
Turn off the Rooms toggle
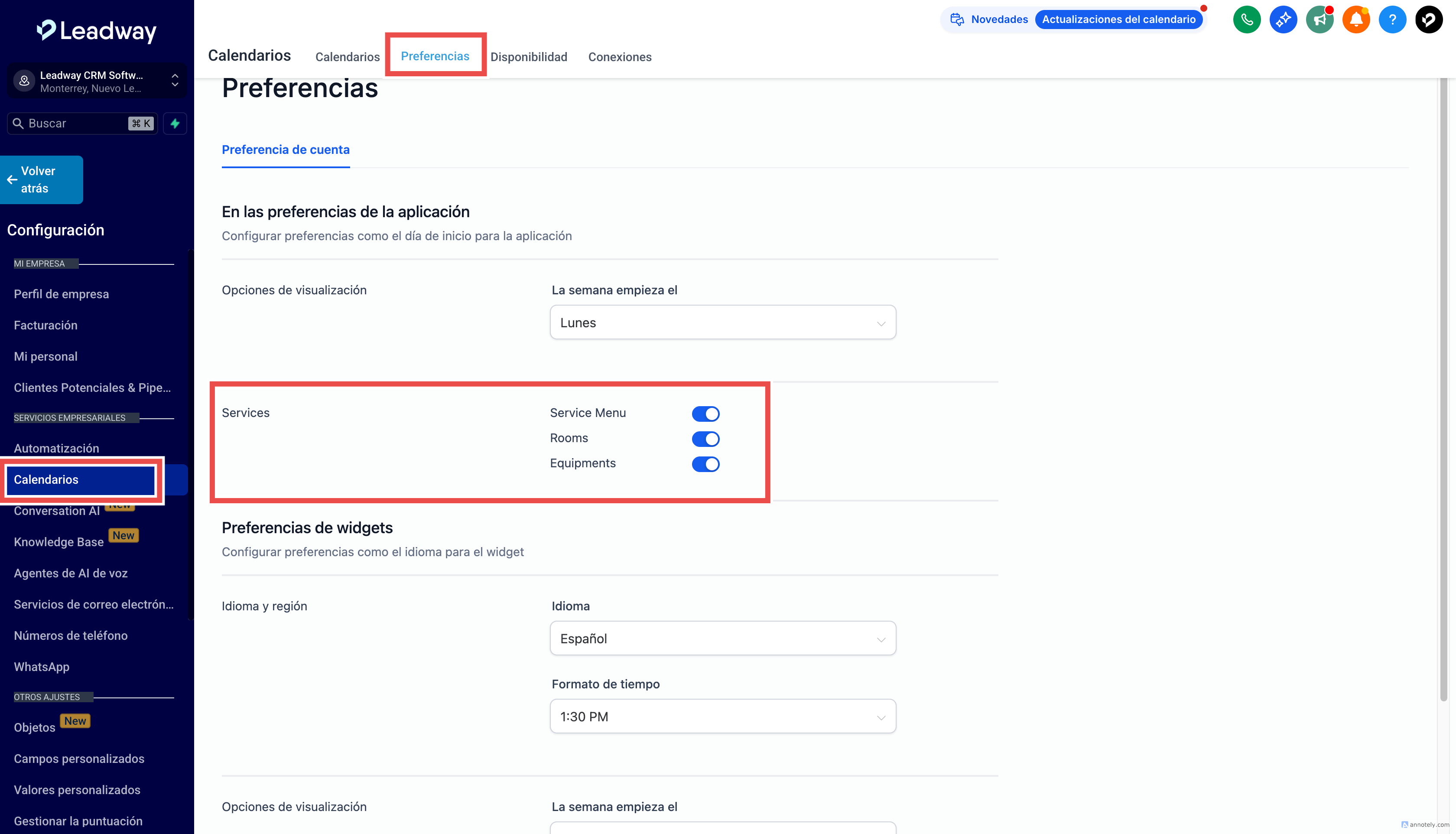(705, 439)
